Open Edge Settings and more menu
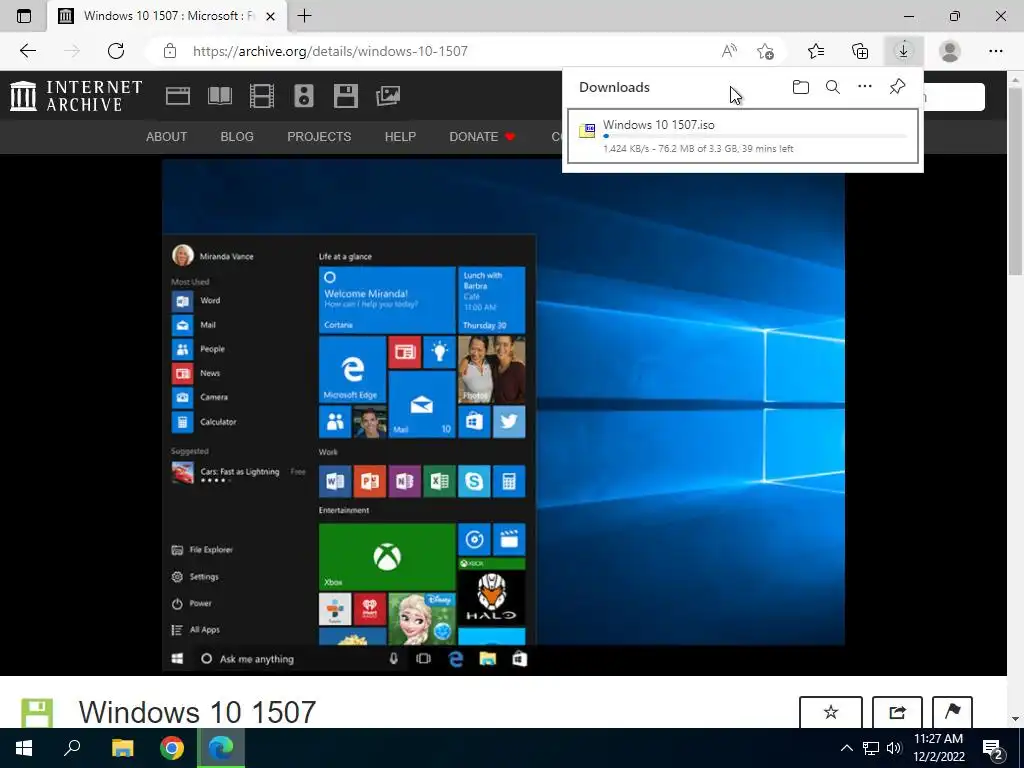The width and height of the screenshot is (1024, 768). [x=995, y=51]
